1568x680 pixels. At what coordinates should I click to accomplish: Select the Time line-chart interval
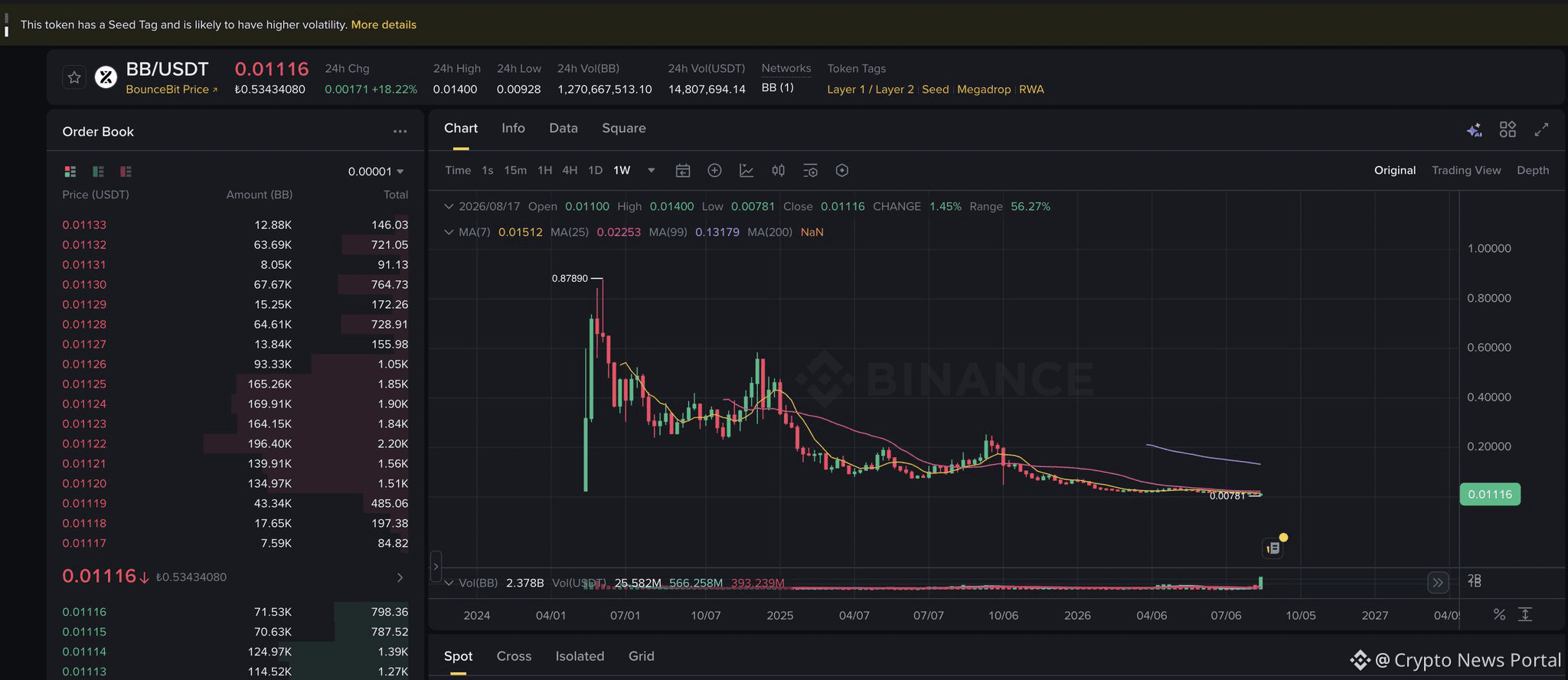(x=458, y=171)
